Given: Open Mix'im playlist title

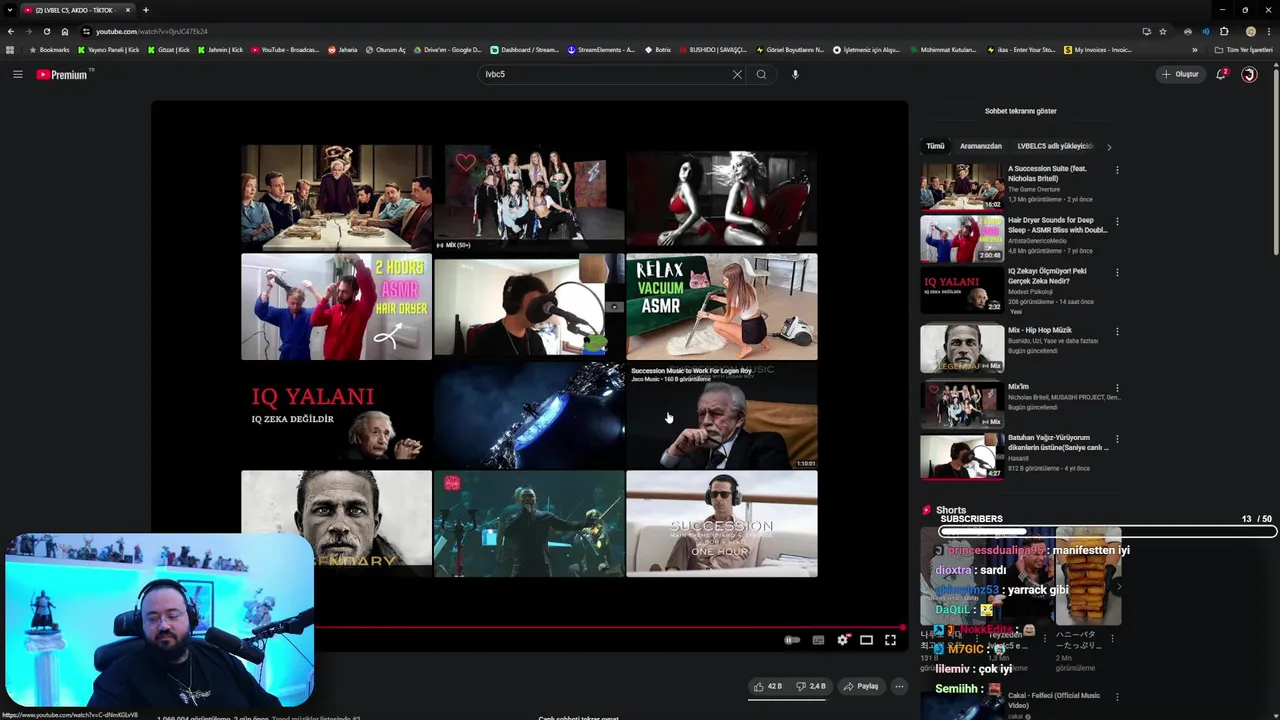Looking at the screenshot, I should point(1018,387).
